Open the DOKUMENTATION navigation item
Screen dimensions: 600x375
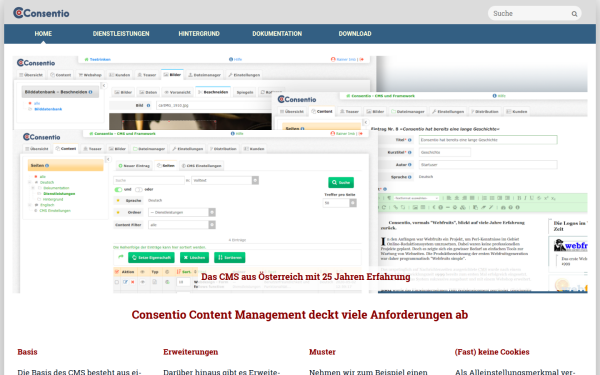pyautogui.click(x=277, y=34)
